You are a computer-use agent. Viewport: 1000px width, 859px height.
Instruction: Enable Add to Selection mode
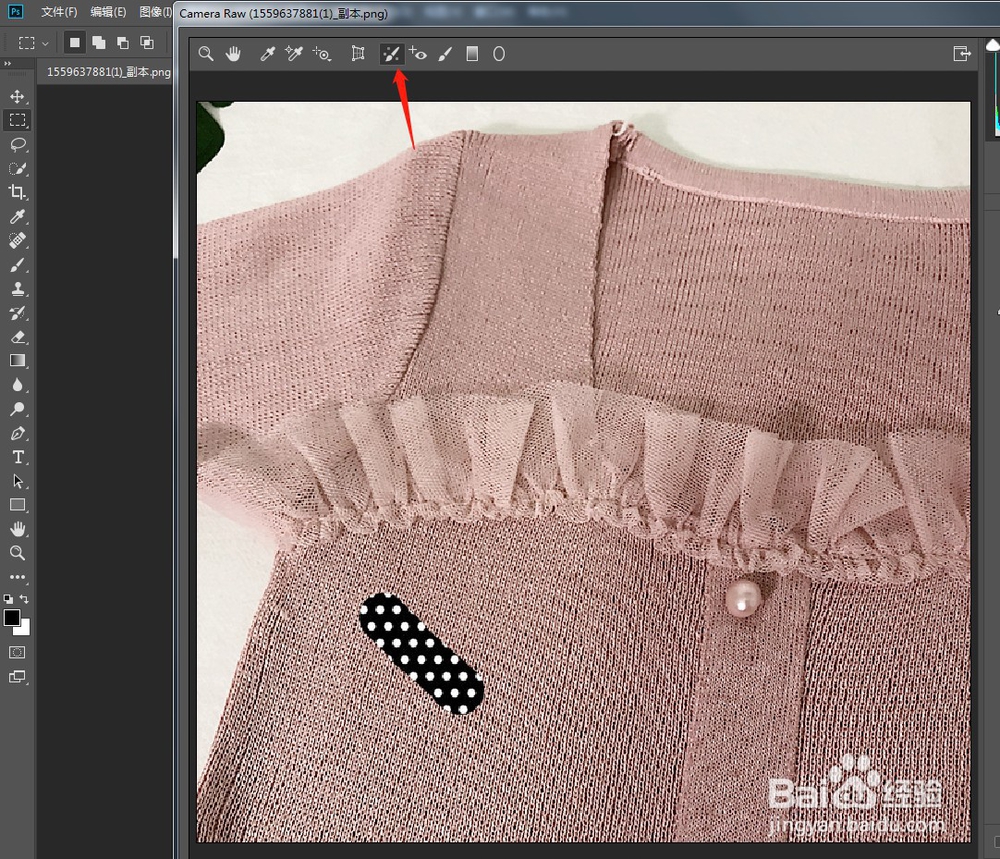pyautogui.click(x=98, y=43)
